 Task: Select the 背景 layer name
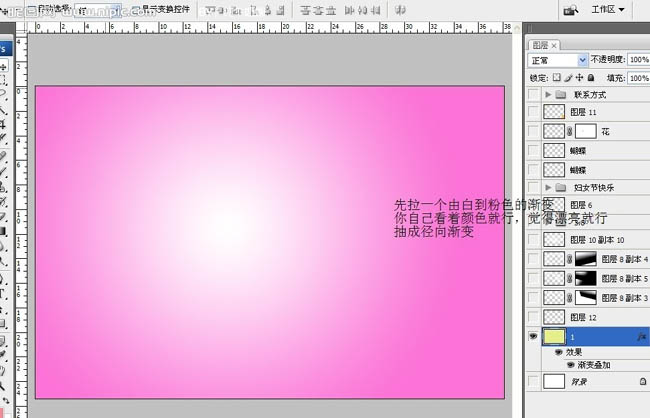point(579,382)
